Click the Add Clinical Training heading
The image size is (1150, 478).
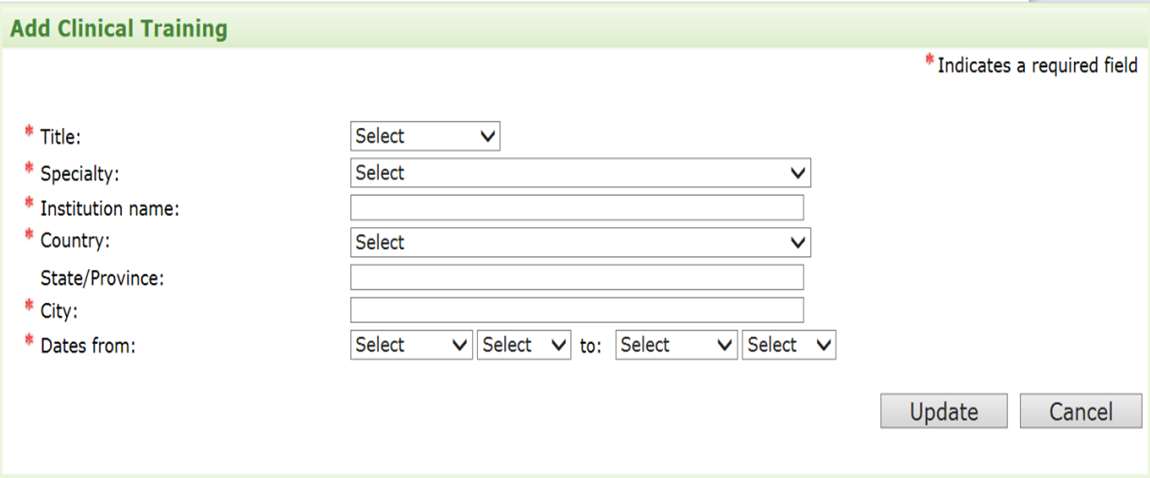[x=119, y=29]
